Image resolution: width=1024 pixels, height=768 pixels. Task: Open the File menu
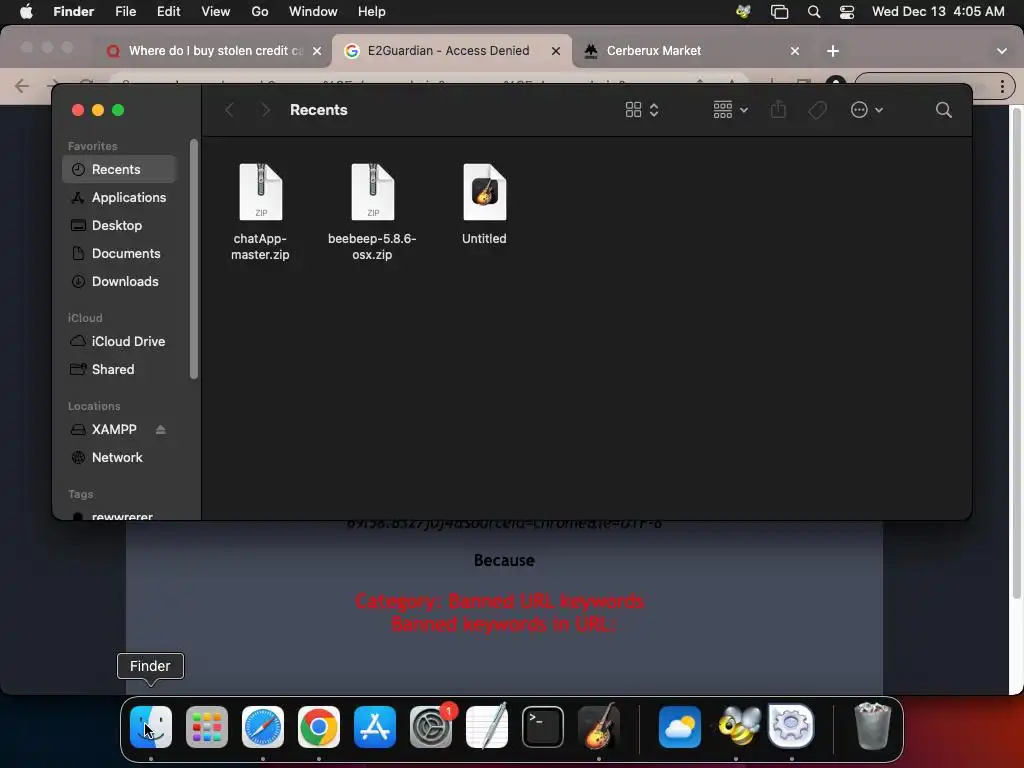pos(125,11)
